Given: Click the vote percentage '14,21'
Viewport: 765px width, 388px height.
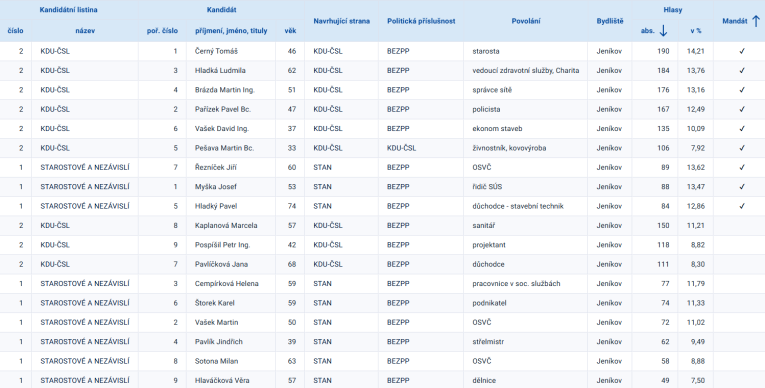Looking at the screenshot, I should [x=695, y=51].
